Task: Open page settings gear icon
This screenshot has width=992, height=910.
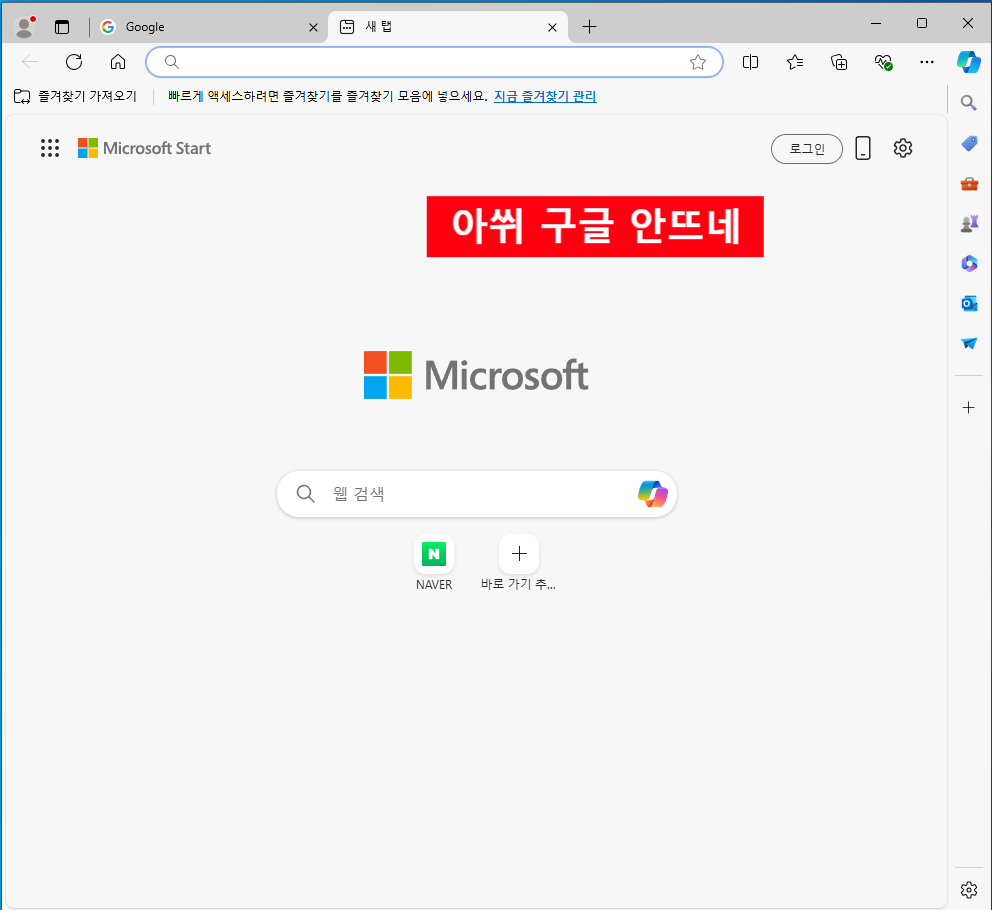Action: click(x=903, y=148)
